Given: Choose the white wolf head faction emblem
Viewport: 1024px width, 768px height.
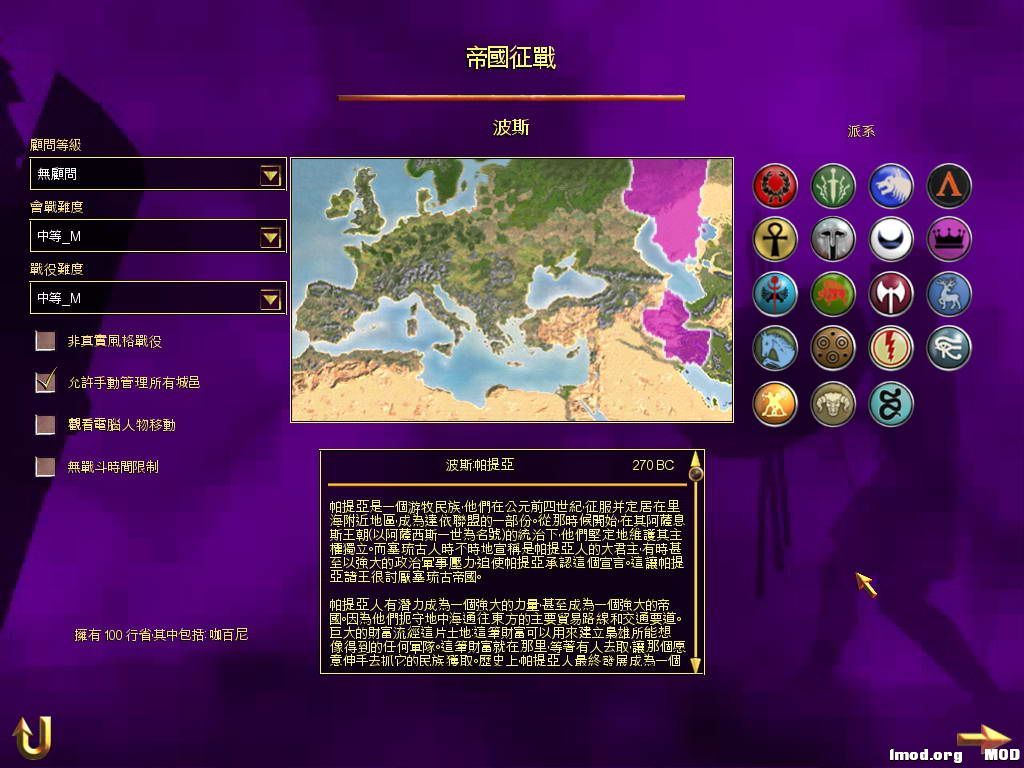Looking at the screenshot, I should pos(891,185).
